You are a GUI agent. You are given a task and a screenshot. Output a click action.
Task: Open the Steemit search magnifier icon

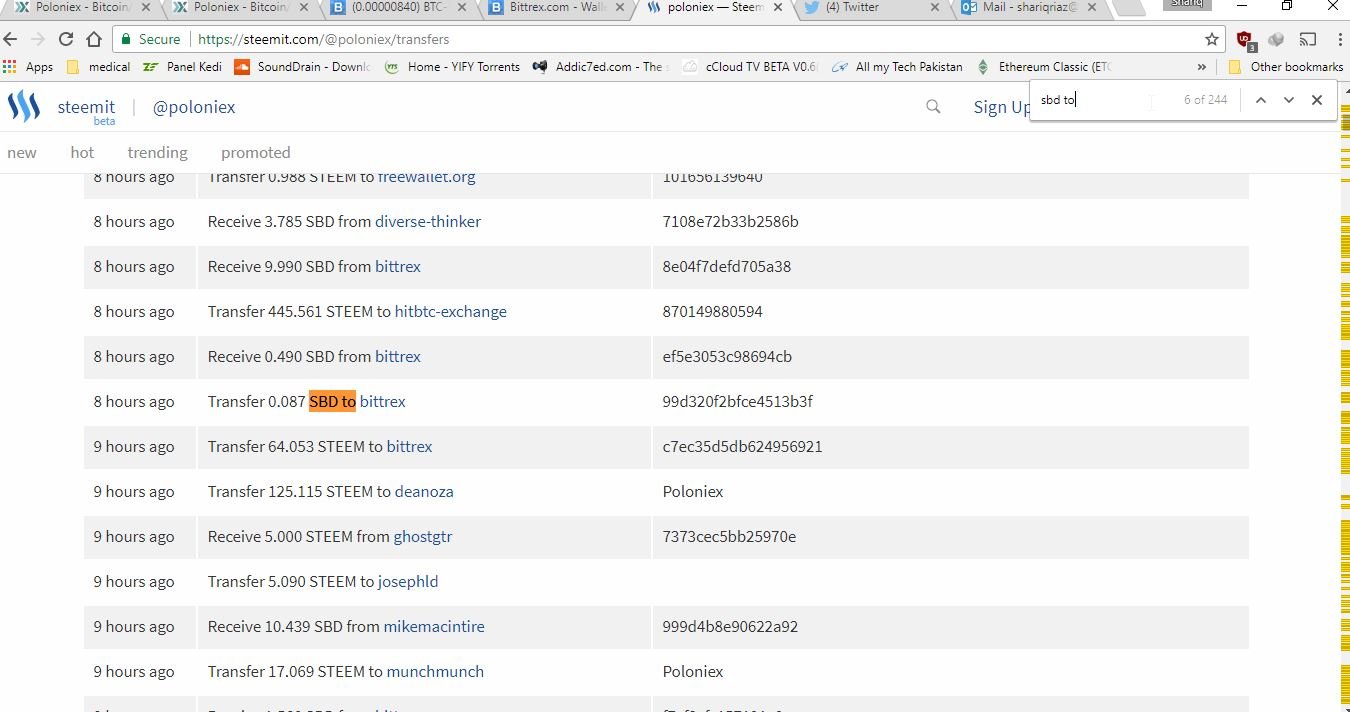pos(933,106)
